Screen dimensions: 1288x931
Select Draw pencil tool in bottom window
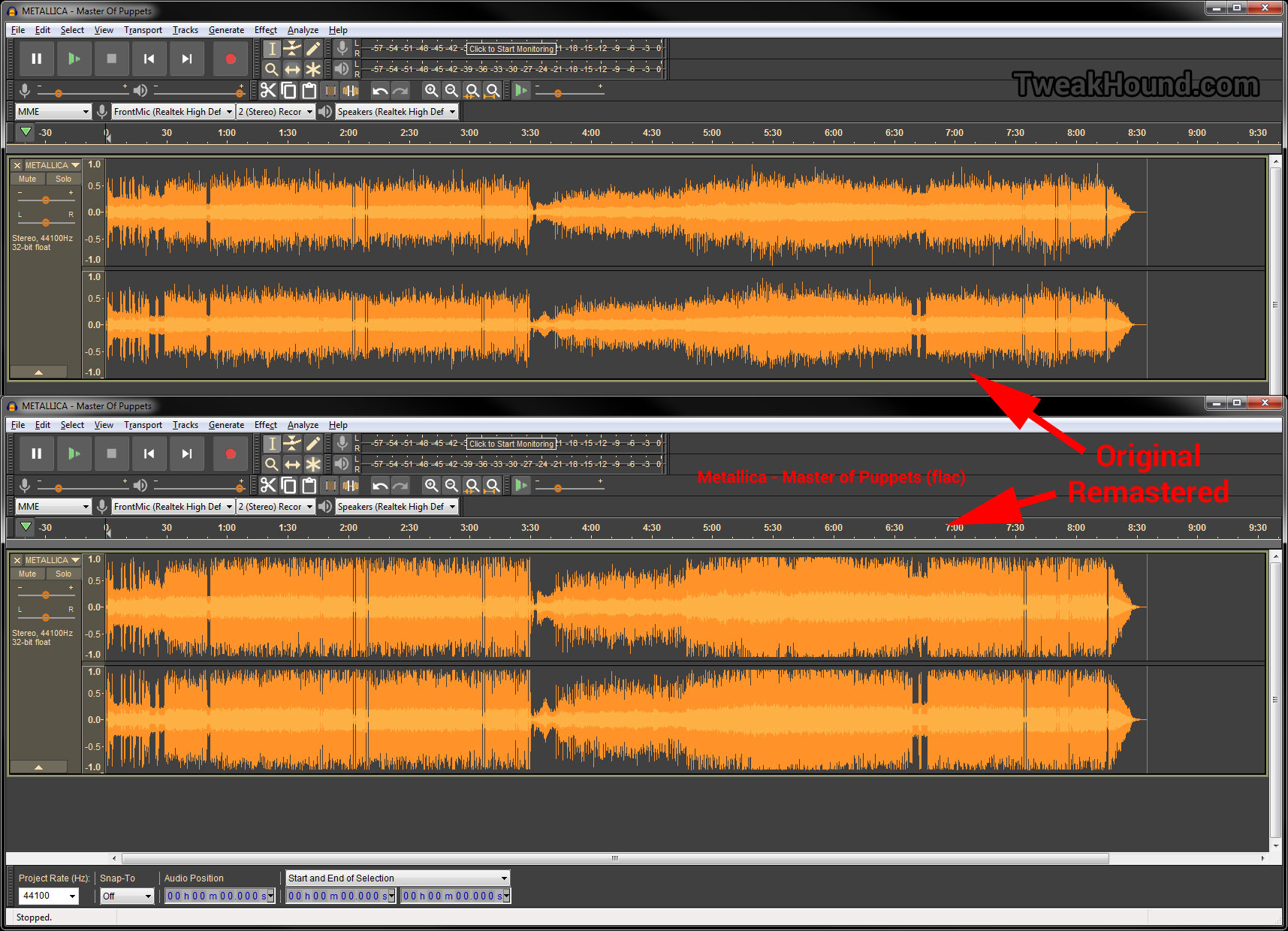tap(312, 444)
